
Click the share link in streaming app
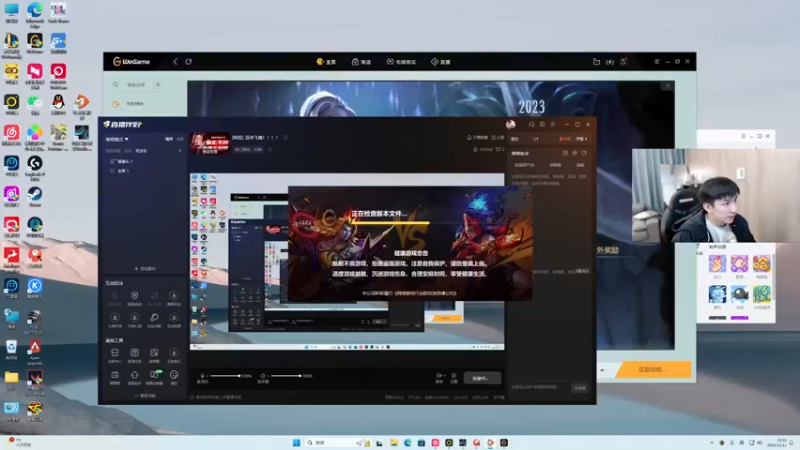pos(497,137)
